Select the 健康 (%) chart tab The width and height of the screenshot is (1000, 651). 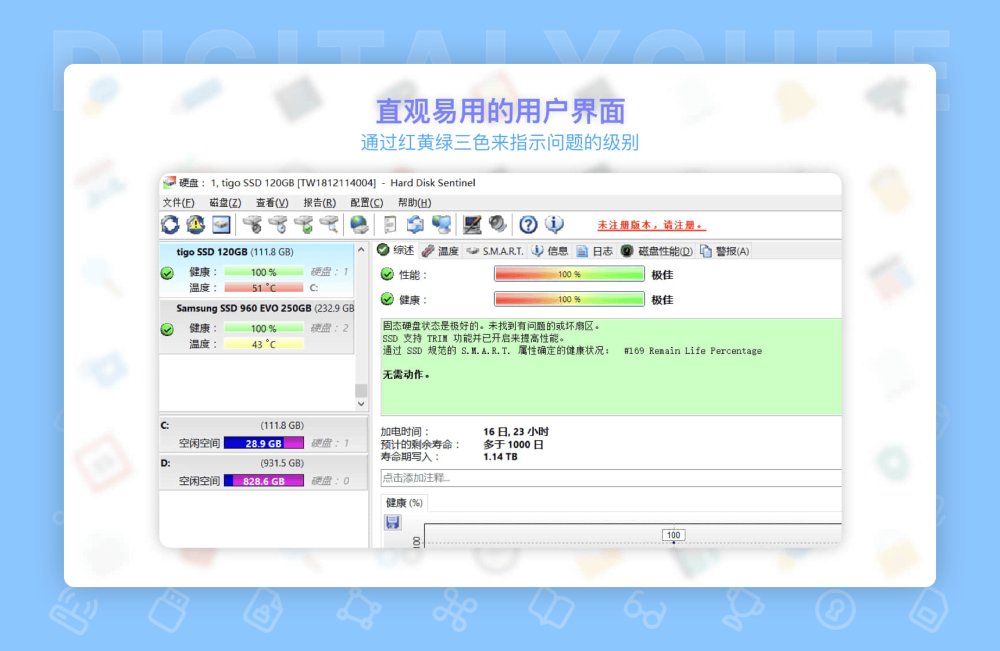404,502
